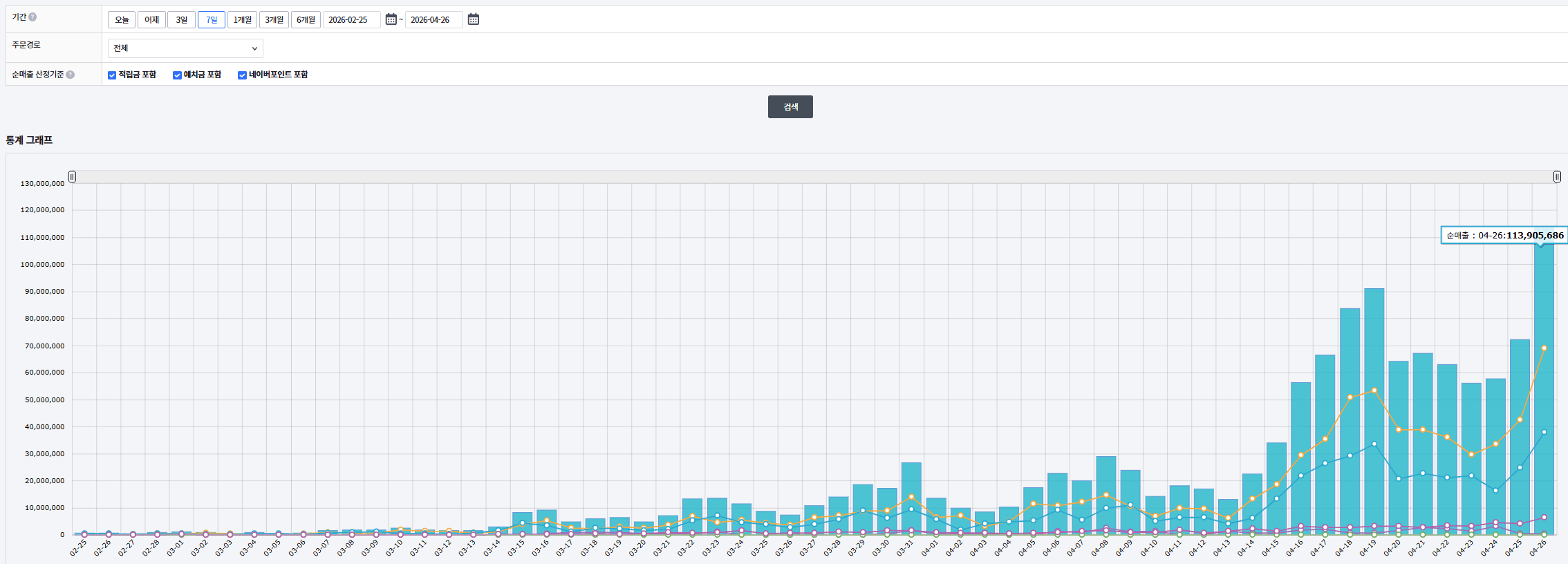Click the 통계 그래프 heading
This screenshot has width=1568, height=564.
(29, 140)
